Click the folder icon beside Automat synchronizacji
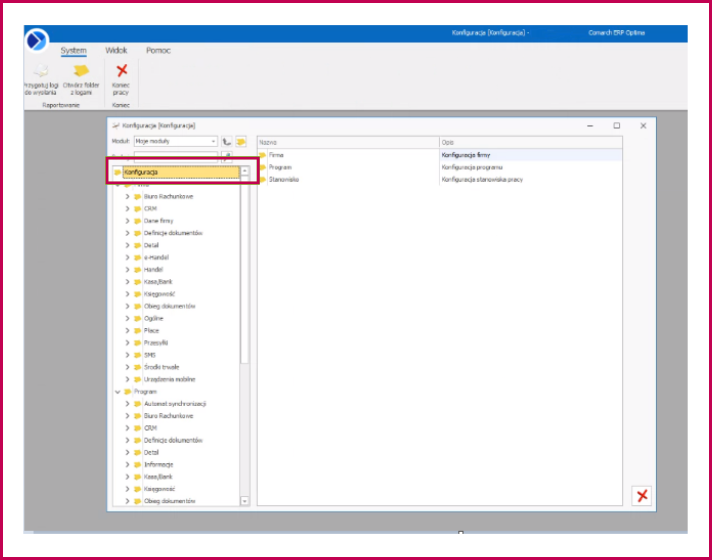Image resolution: width=712 pixels, height=560 pixels. tap(137, 404)
